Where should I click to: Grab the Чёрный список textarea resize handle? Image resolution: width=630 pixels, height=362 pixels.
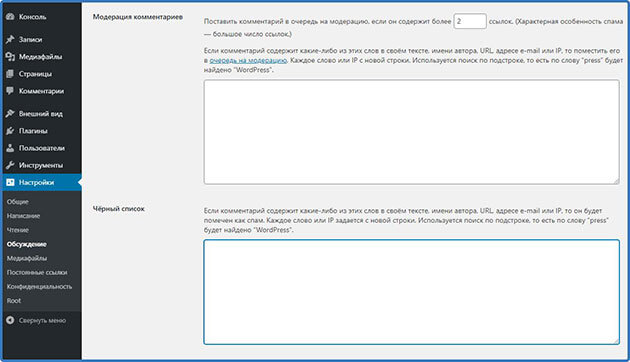pos(616,341)
